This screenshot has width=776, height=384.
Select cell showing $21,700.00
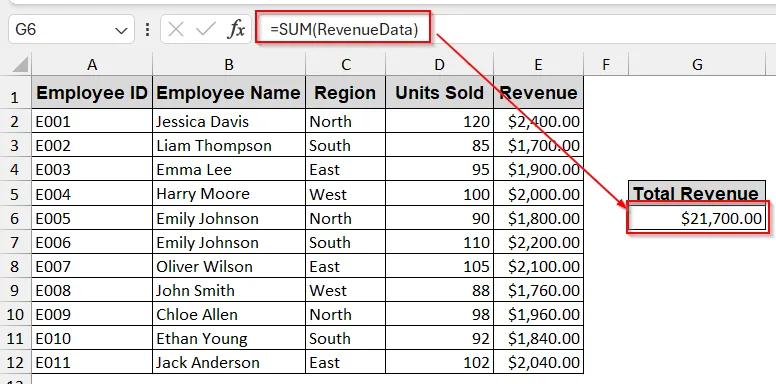pyautogui.click(x=697, y=218)
